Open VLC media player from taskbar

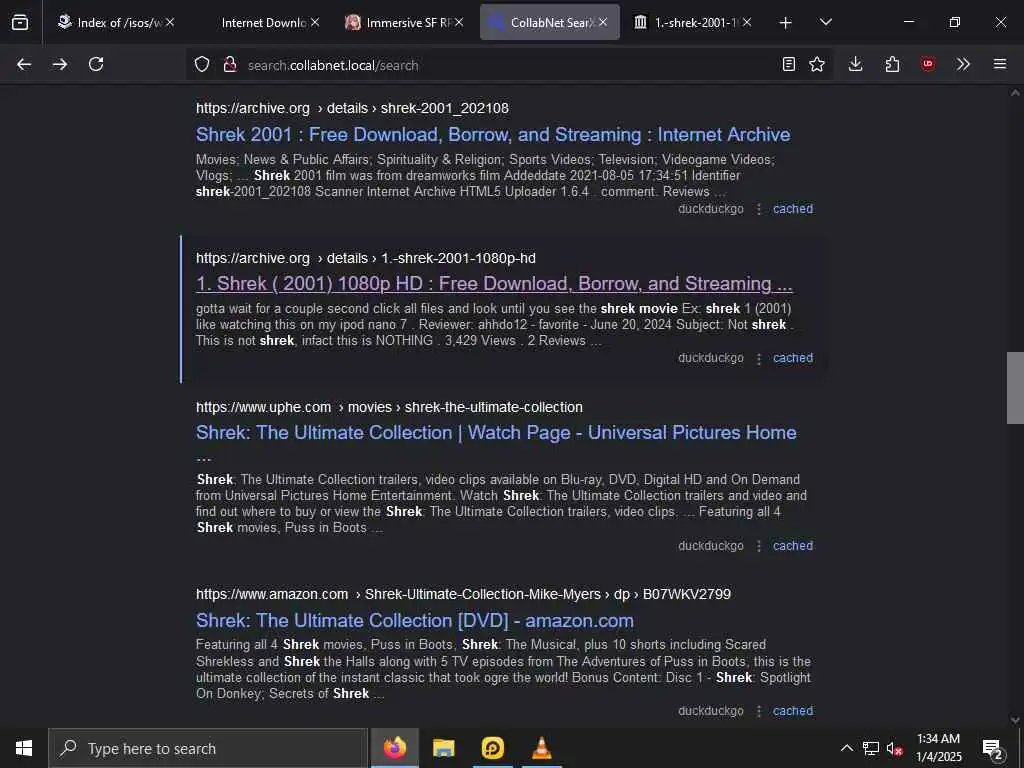tap(541, 748)
